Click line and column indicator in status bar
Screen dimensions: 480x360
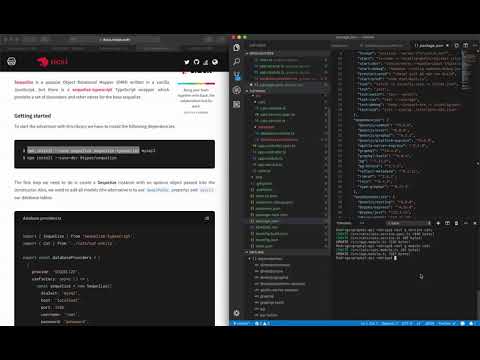[369, 323]
